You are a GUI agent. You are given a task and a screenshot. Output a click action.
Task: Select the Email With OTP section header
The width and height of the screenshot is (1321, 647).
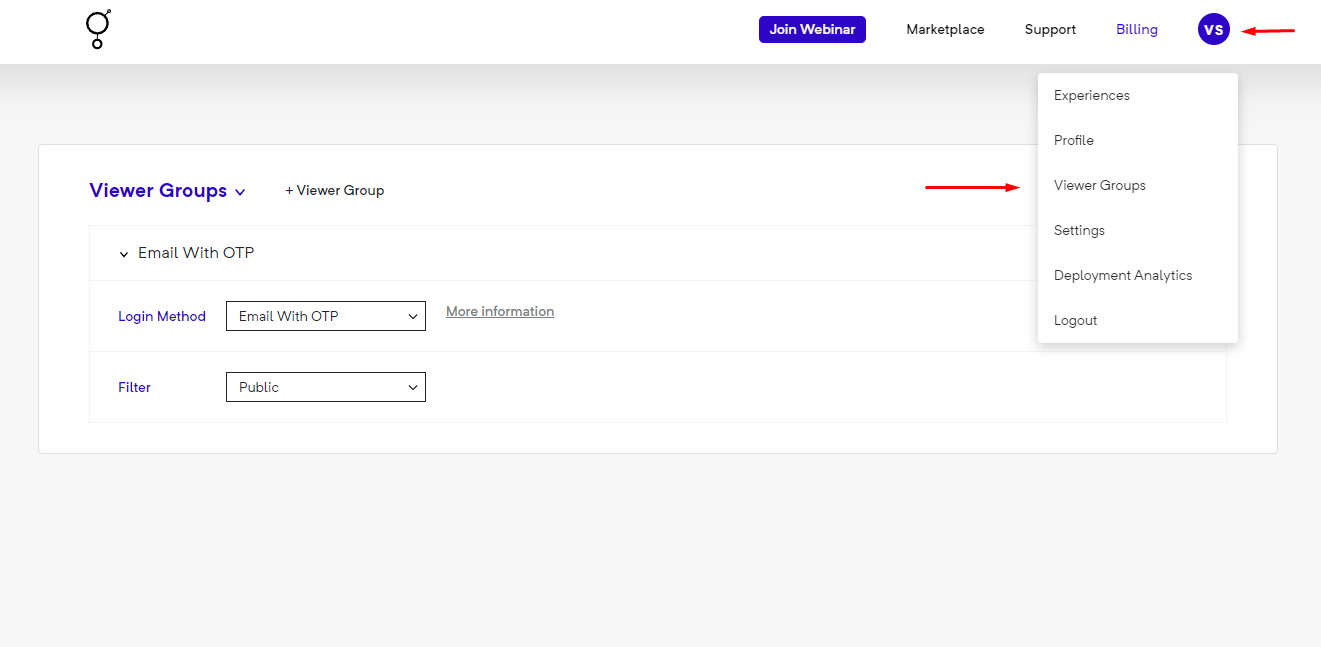(196, 253)
